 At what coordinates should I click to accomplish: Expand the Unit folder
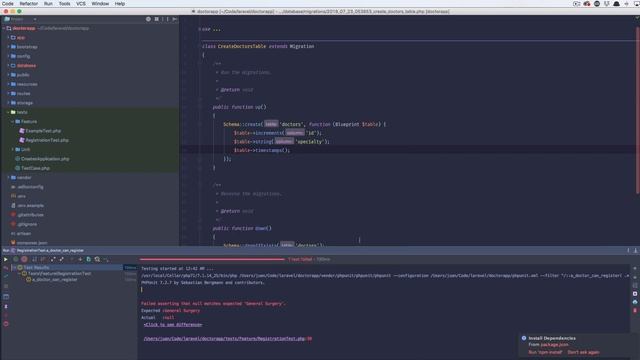[x=13, y=149]
